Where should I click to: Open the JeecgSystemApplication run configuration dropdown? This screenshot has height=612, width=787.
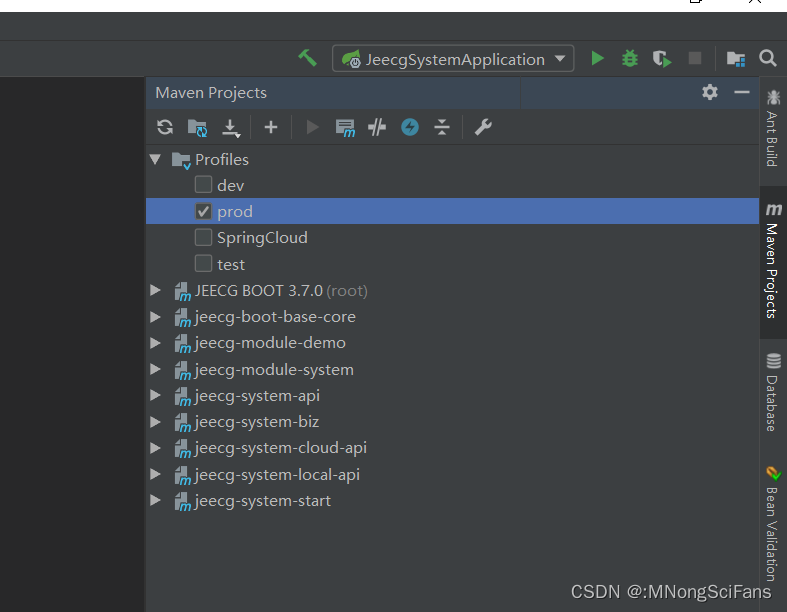pyautogui.click(x=453, y=59)
